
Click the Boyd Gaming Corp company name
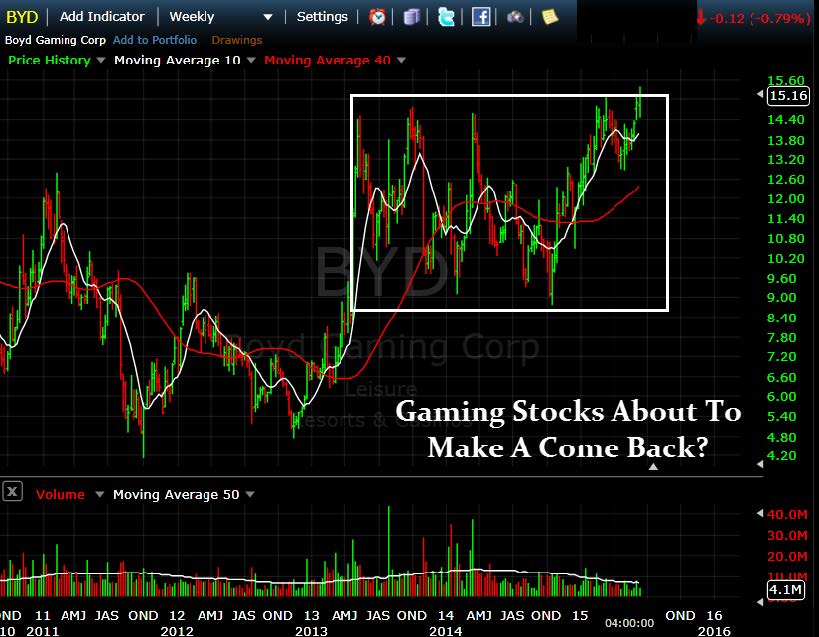click(x=55, y=40)
